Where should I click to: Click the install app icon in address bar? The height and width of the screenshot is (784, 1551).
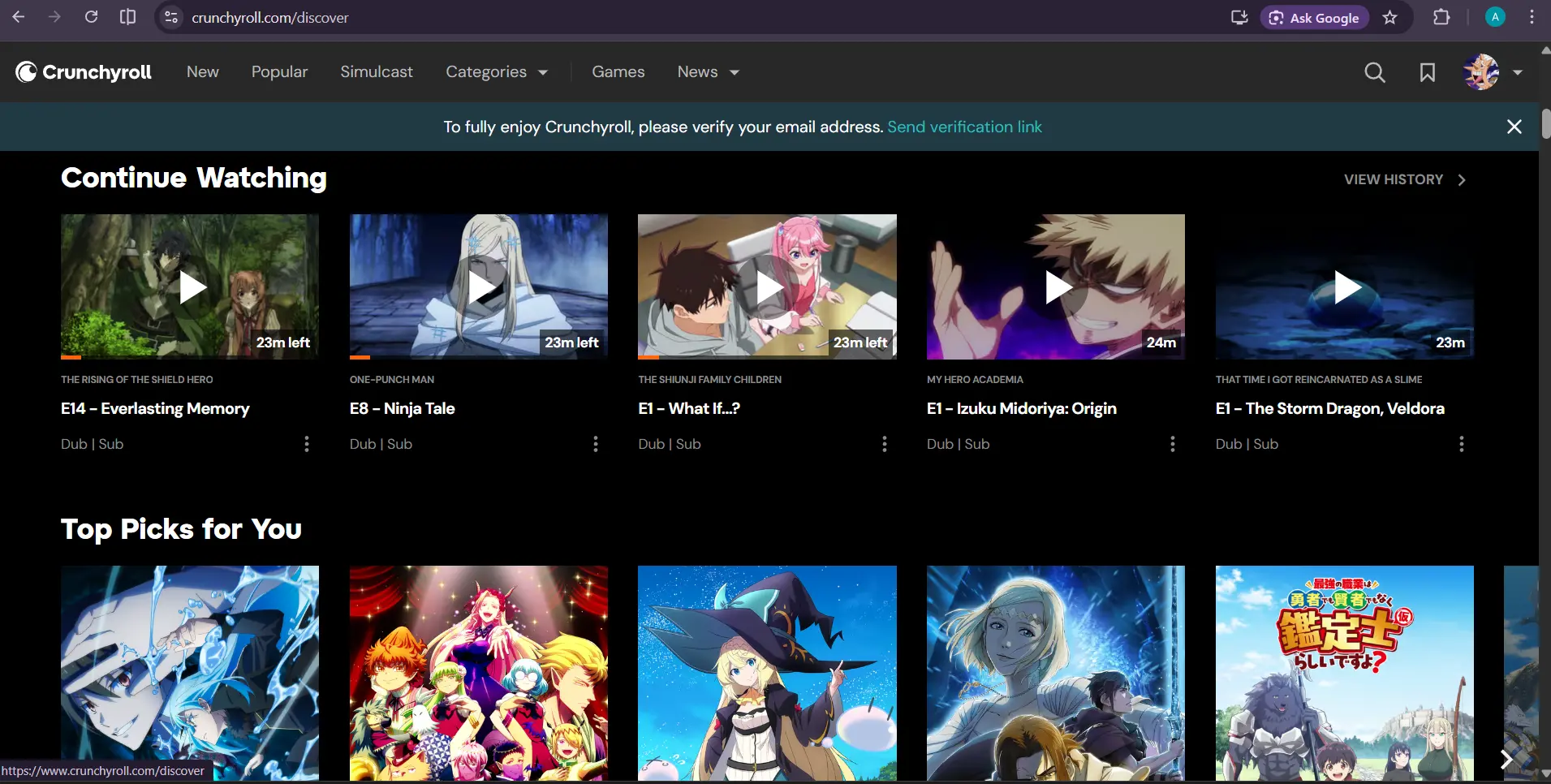[x=1239, y=17]
